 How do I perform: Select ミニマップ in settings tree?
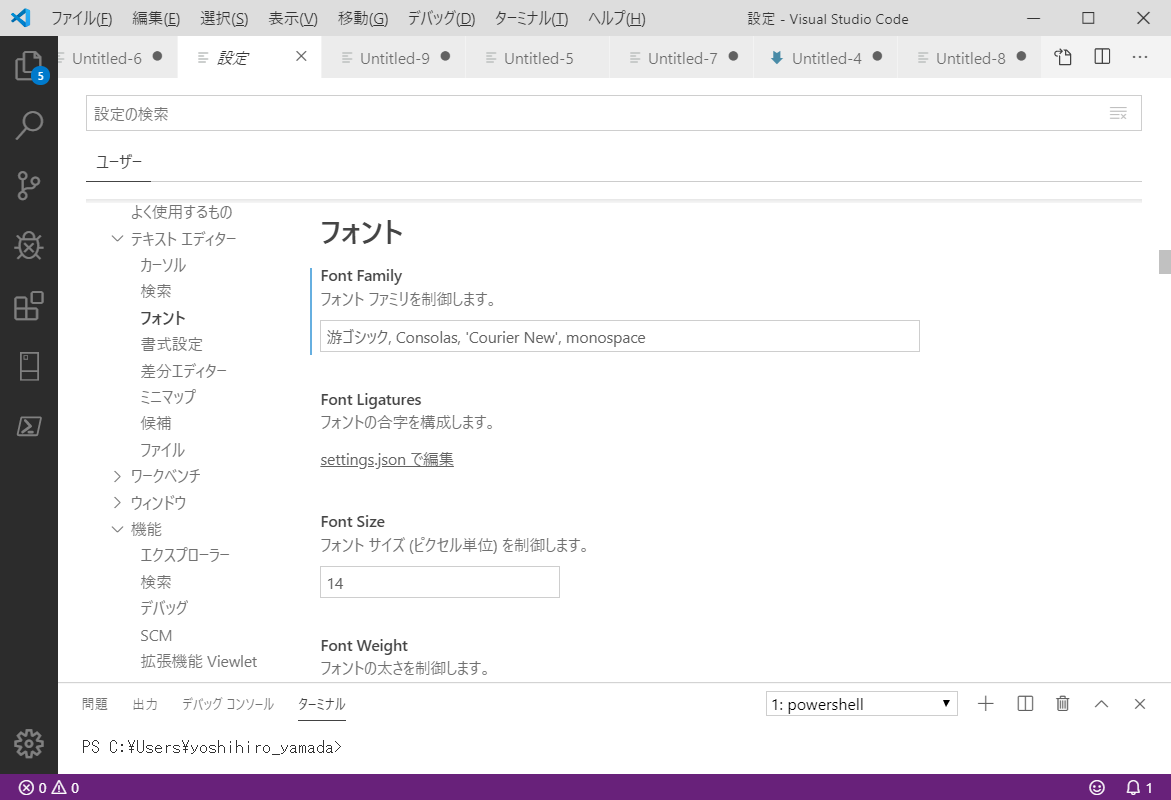tap(168, 397)
